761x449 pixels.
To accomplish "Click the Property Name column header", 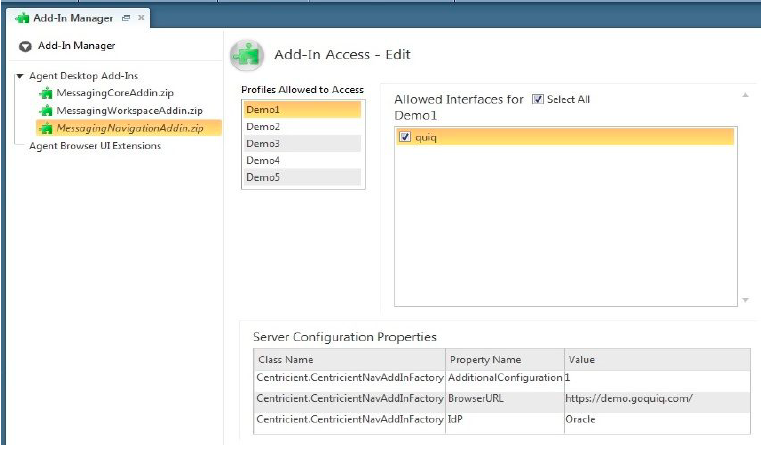I will coord(505,360).
